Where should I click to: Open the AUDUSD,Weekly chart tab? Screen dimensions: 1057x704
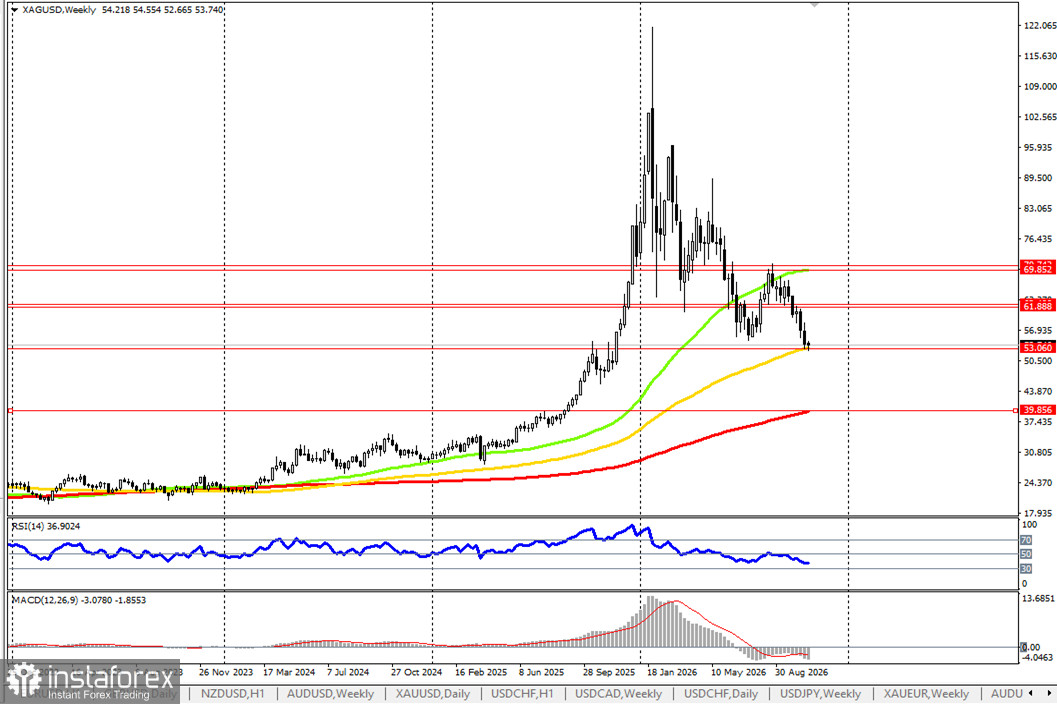[x=330, y=693]
